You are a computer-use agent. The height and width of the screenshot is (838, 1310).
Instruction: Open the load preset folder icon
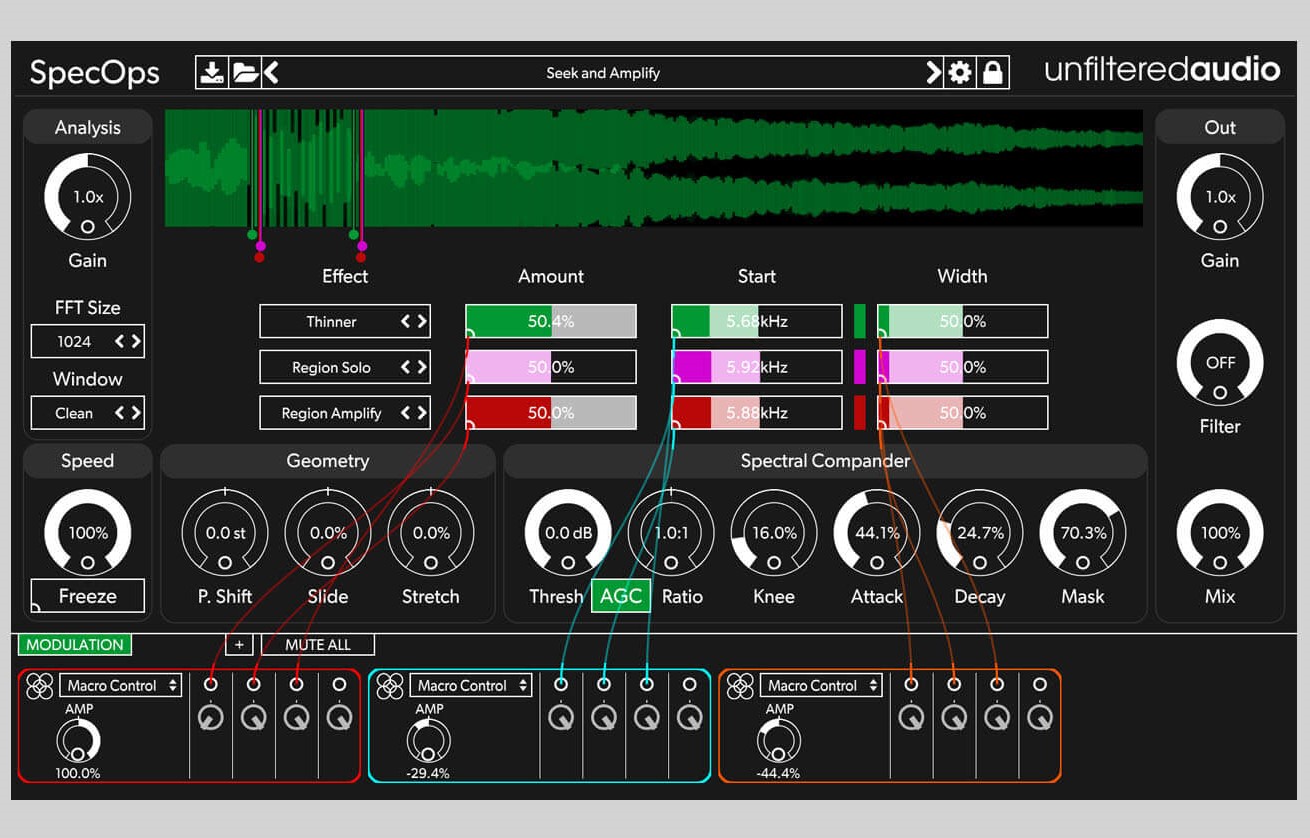coord(245,73)
